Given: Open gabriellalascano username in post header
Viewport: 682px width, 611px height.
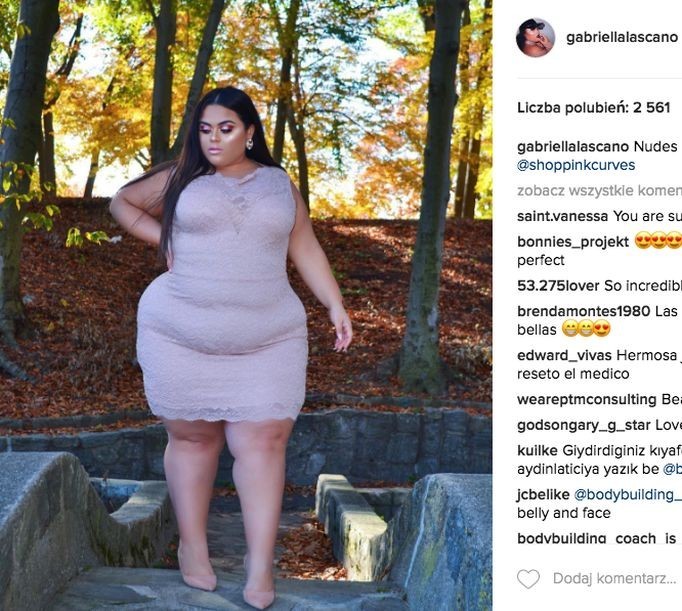Looking at the screenshot, I should click(622, 38).
